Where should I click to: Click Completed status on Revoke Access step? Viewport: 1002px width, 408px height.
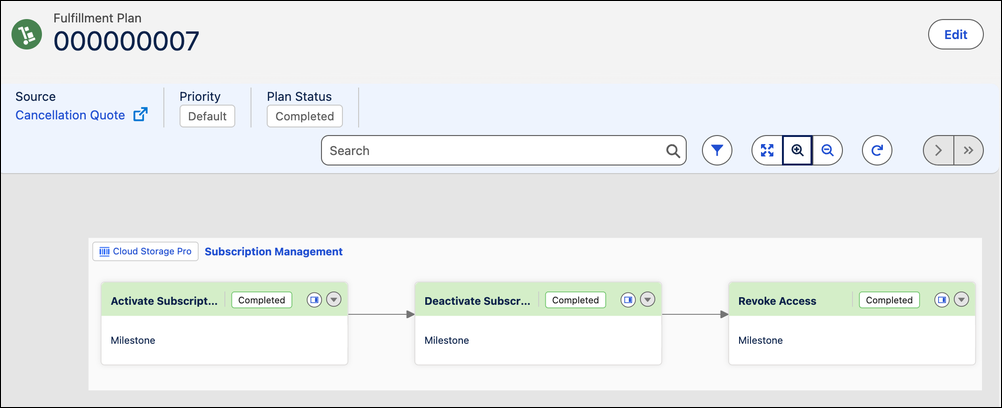pyautogui.click(x=889, y=300)
